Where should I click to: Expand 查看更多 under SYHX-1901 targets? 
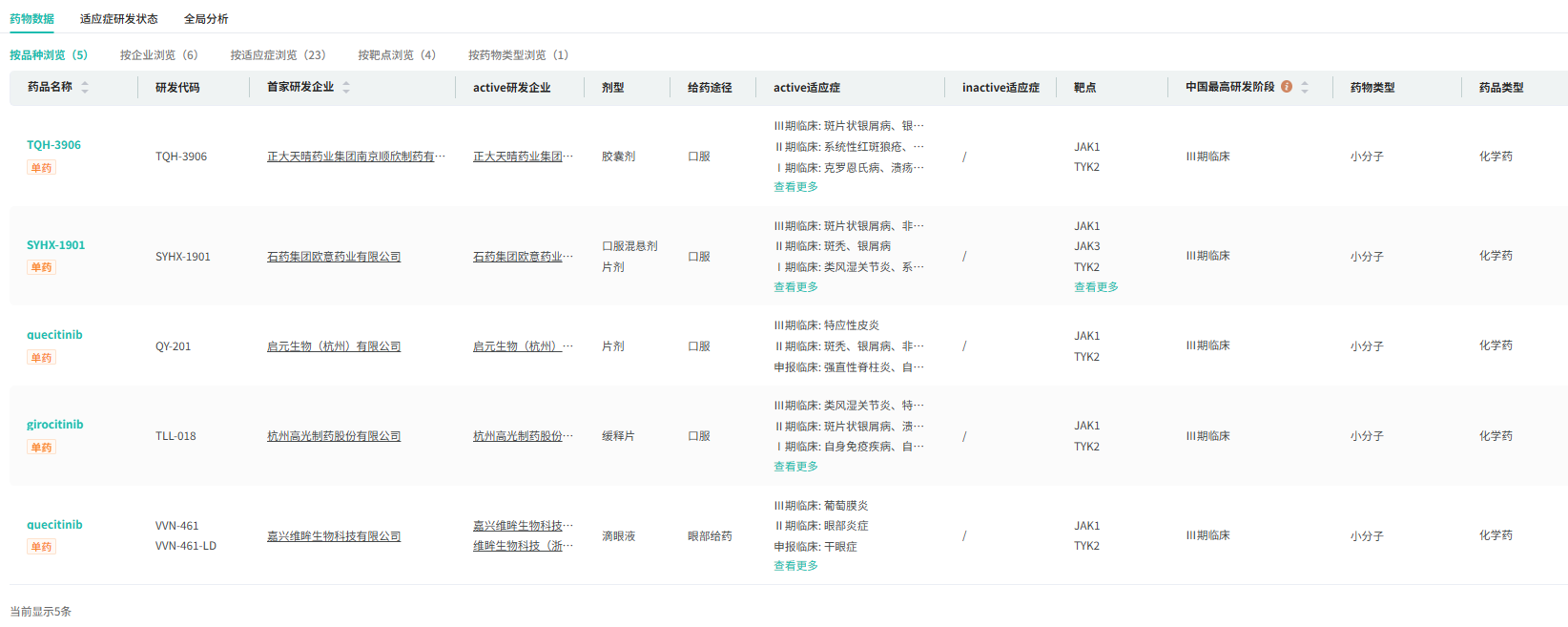pyautogui.click(x=1096, y=287)
